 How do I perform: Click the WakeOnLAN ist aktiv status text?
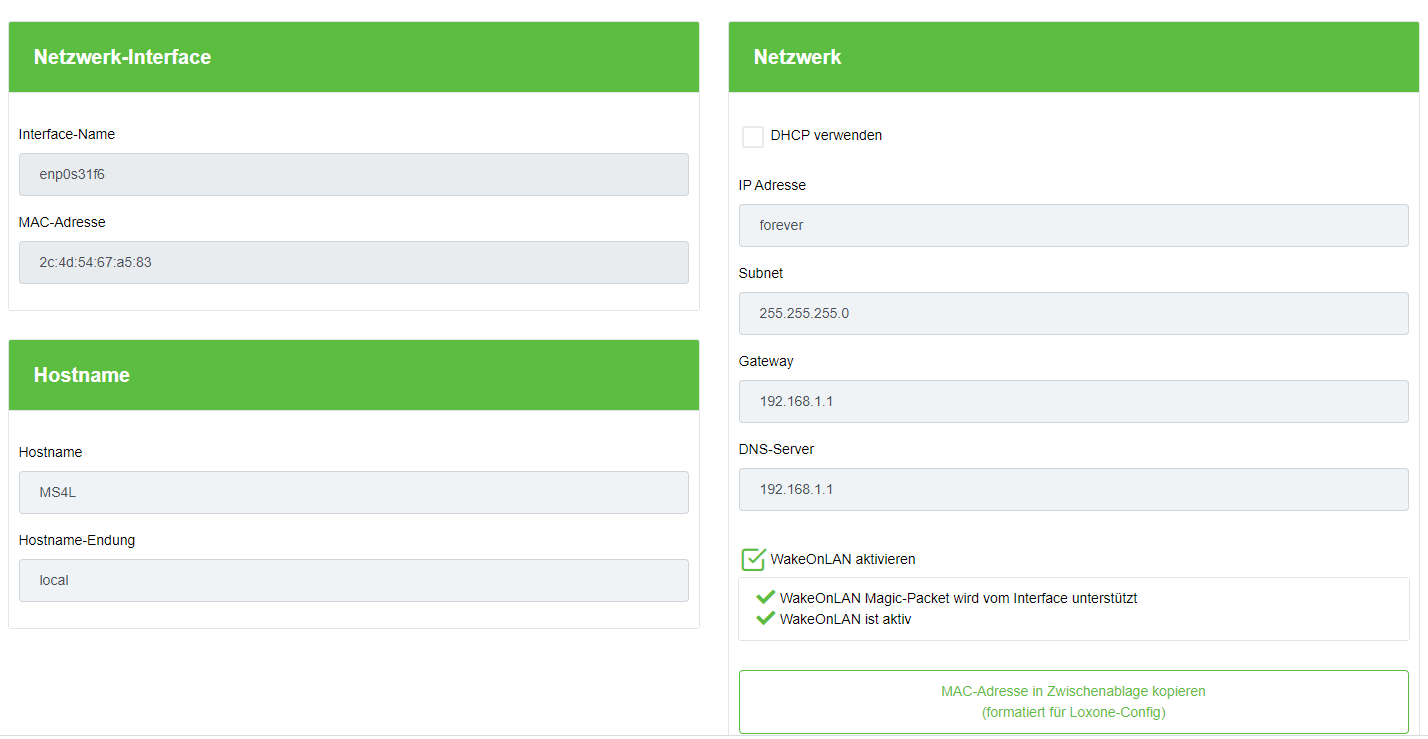845,619
